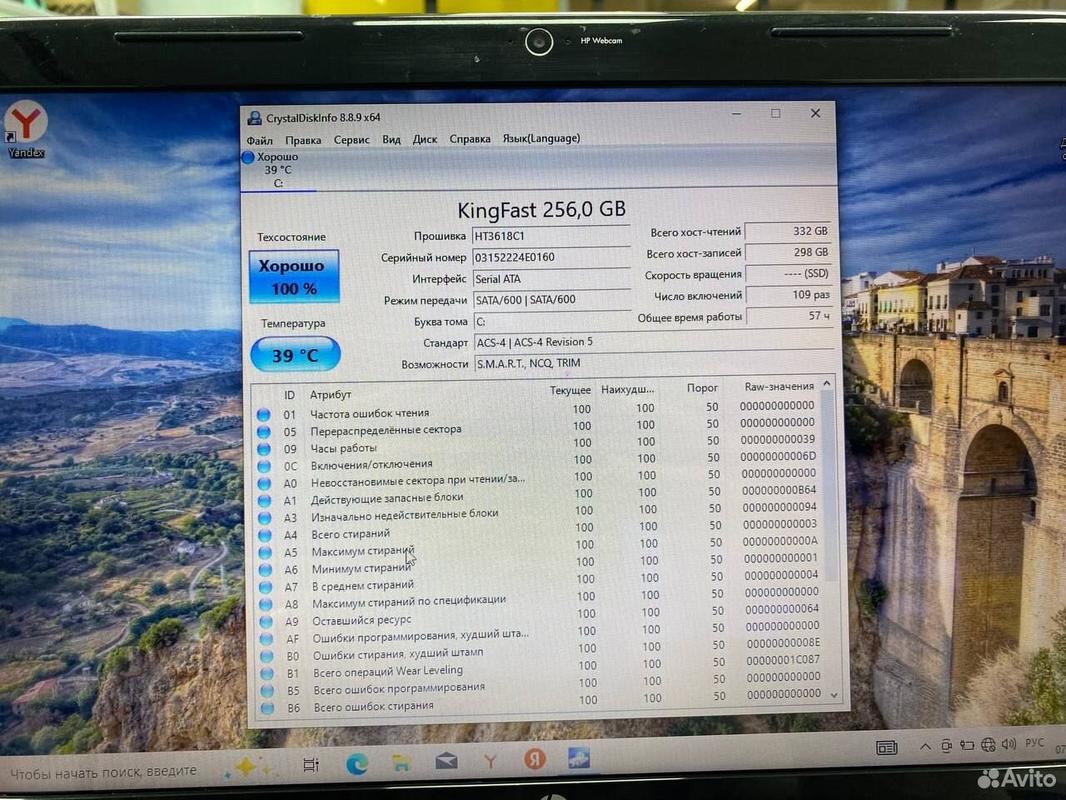Select the C: disk status at top
This screenshot has height=800, width=1066.
pos(277,170)
